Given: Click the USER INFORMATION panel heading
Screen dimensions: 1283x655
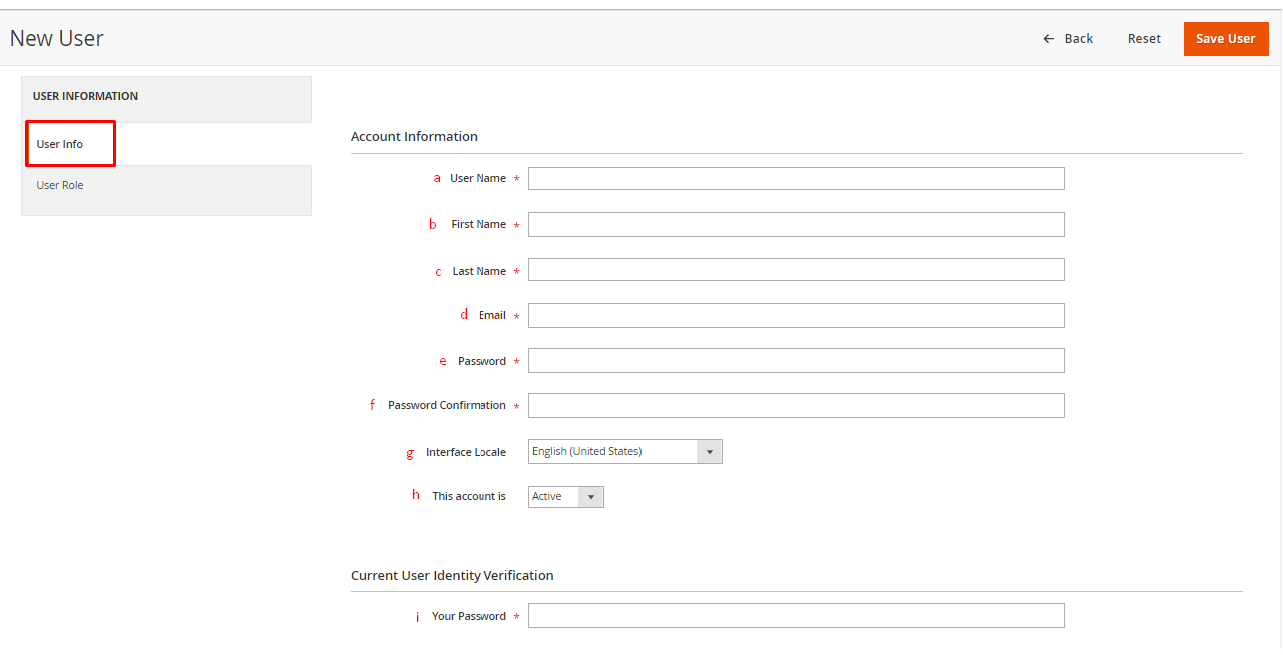Looking at the screenshot, I should pos(85,96).
